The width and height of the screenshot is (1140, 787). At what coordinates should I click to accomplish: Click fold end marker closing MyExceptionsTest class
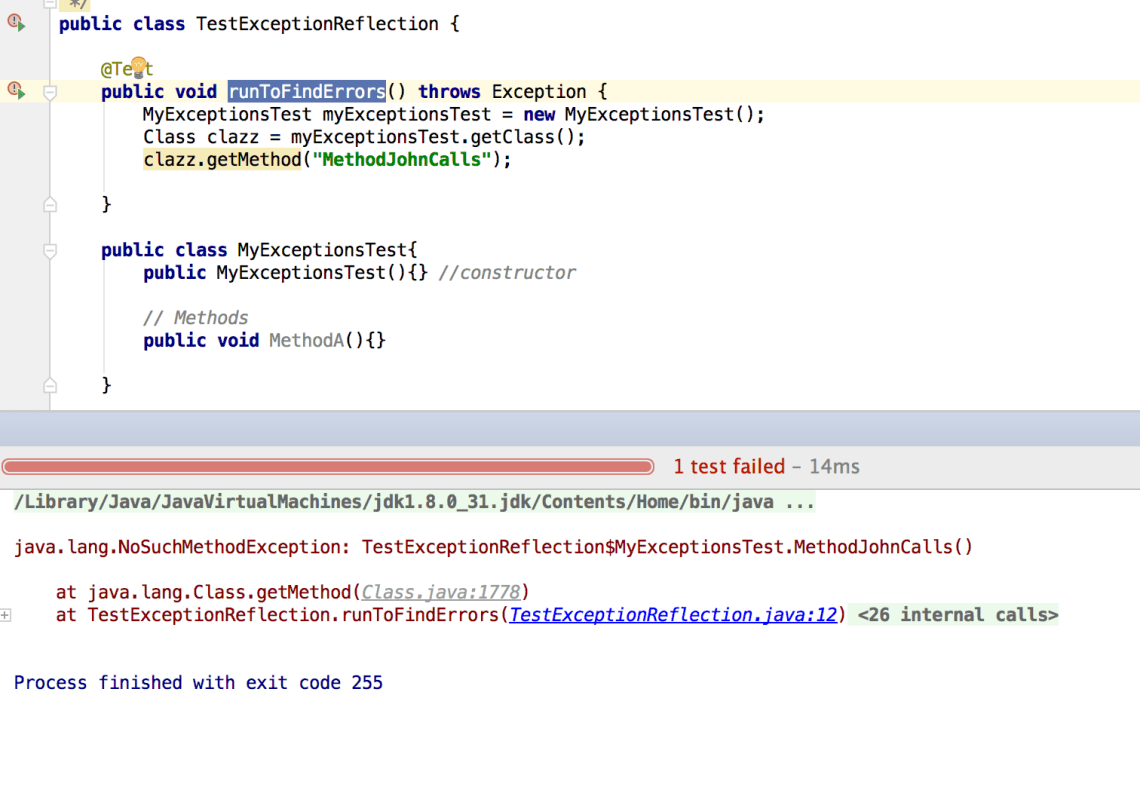[50, 385]
